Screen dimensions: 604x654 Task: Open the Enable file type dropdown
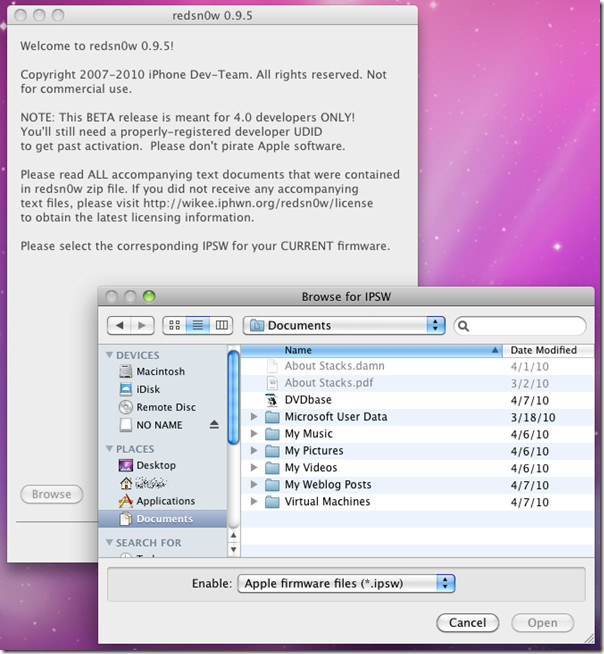(x=346, y=583)
